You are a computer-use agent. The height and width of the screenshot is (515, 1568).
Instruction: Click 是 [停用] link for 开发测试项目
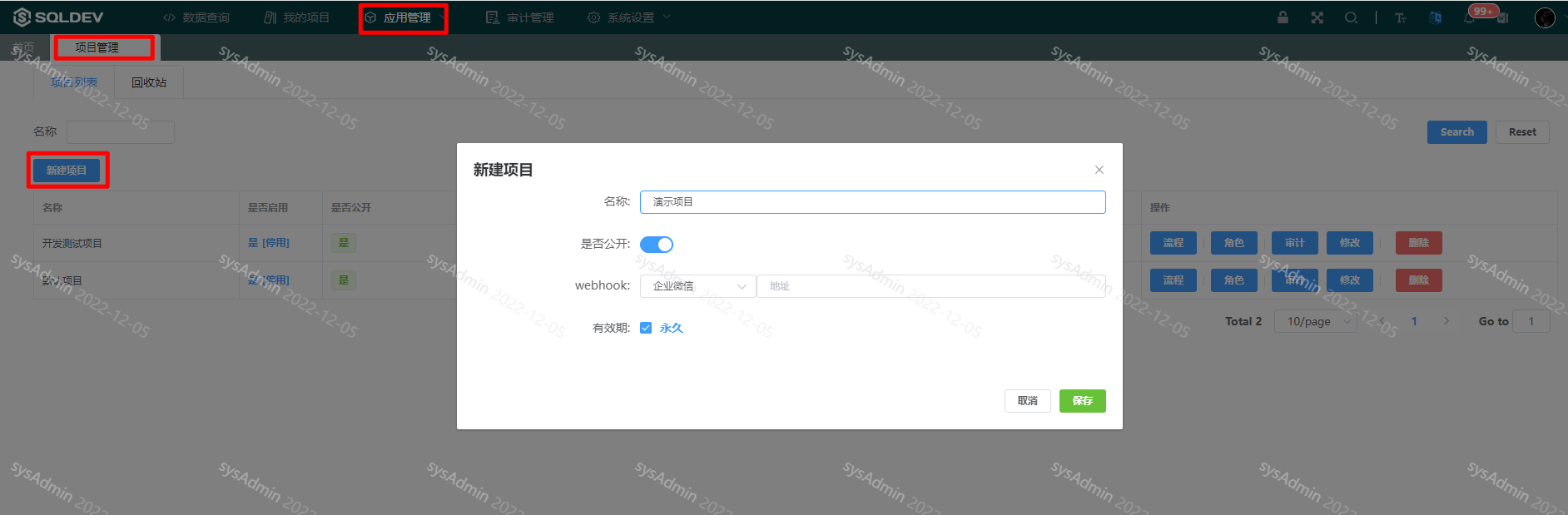268,243
